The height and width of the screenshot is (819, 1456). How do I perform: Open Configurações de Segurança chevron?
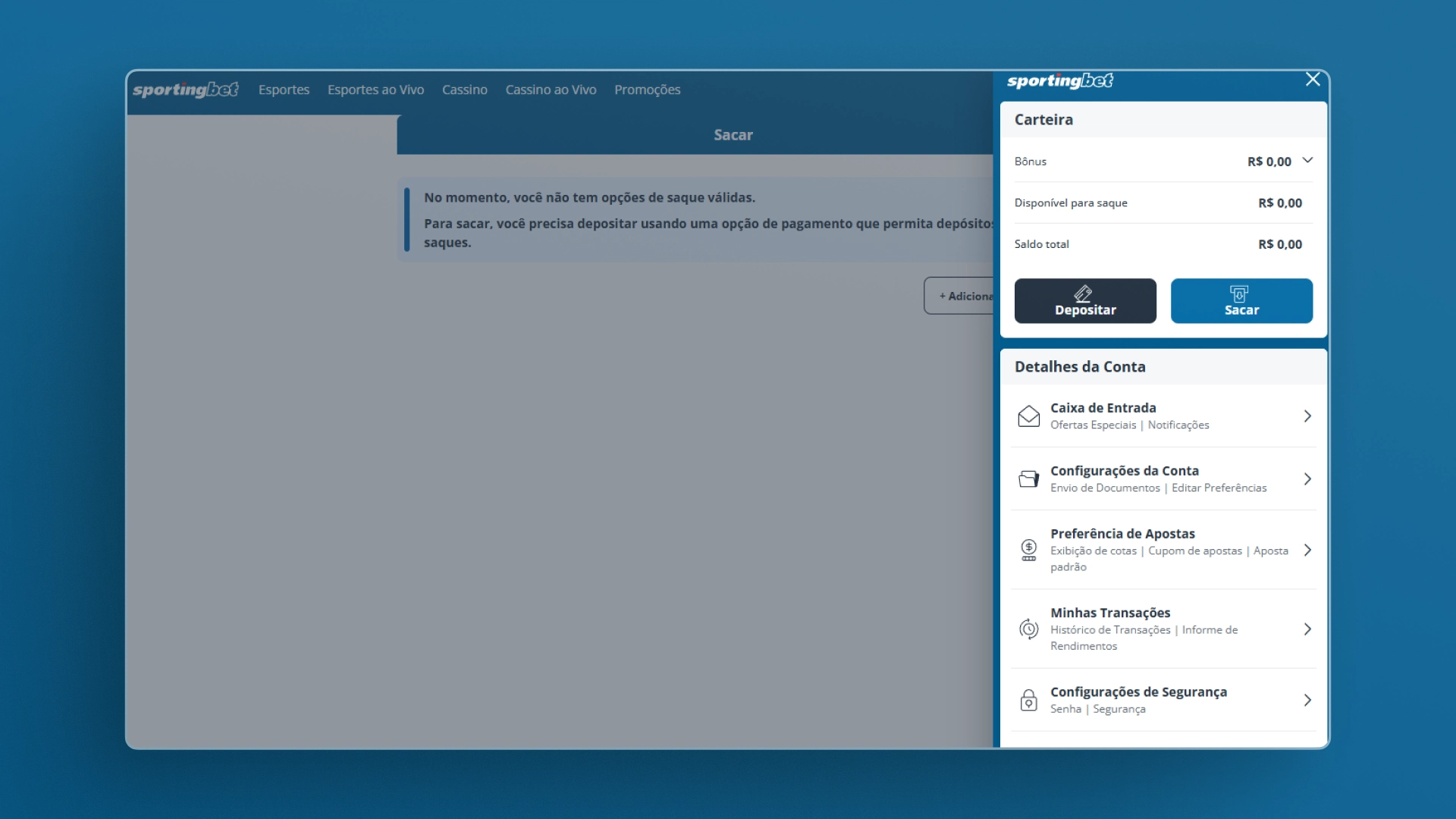(1307, 700)
